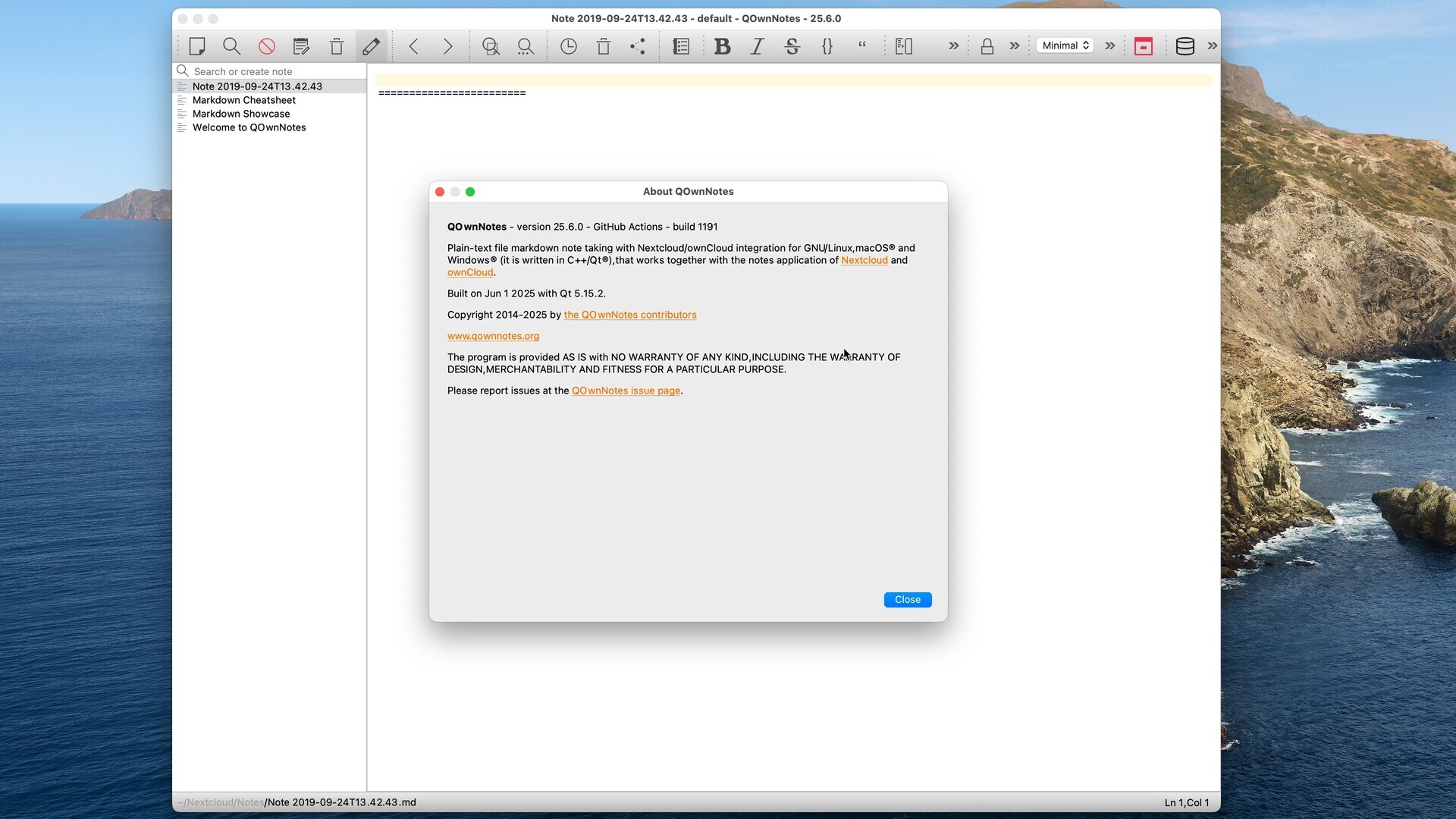The image size is (1456, 819).
Task: Select Note 2019-09-24T13.42.43 in the list
Action: tap(270, 86)
